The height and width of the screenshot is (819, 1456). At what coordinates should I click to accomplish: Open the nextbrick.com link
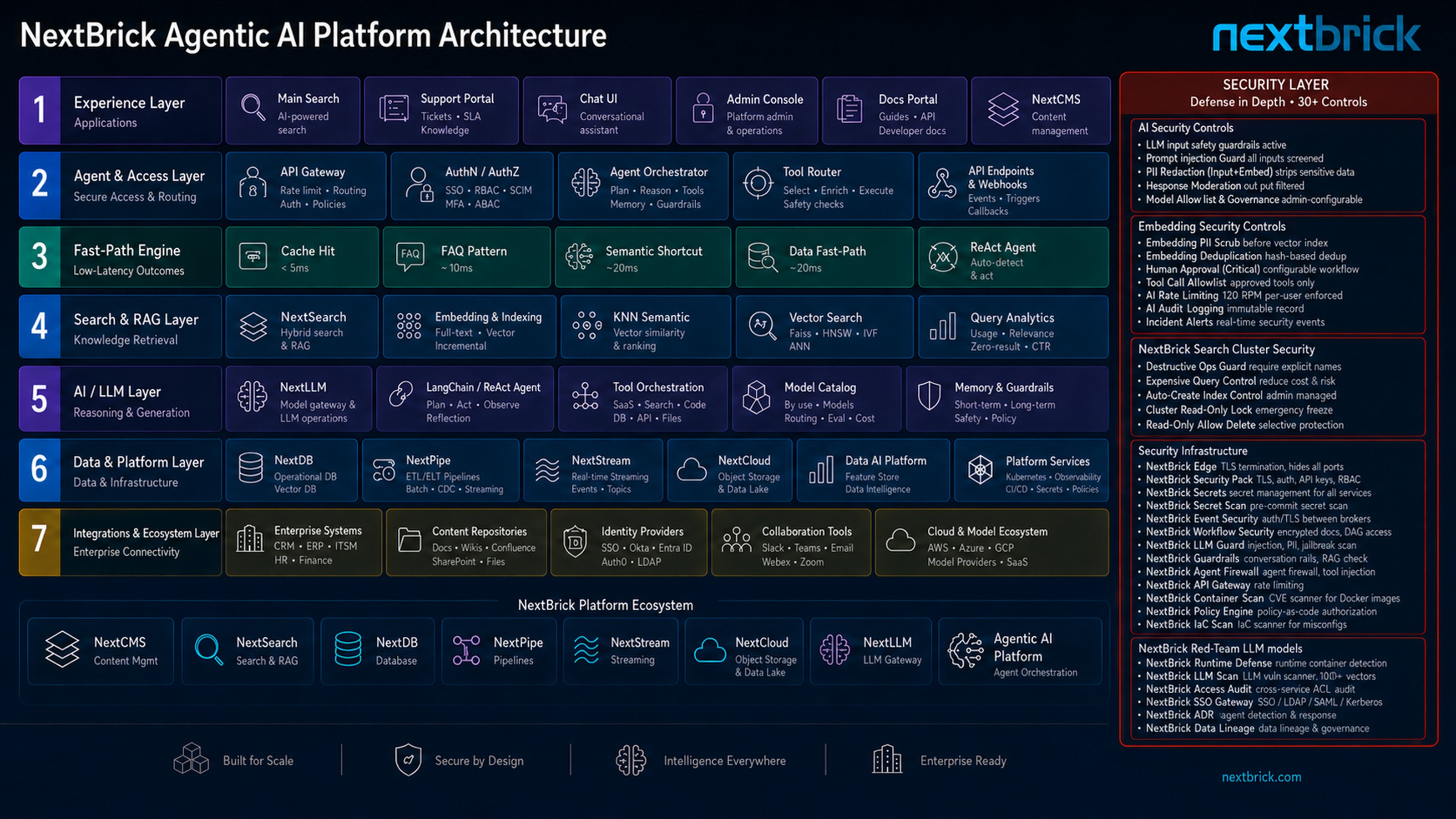pyautogui.click(x=1261, y=777)
